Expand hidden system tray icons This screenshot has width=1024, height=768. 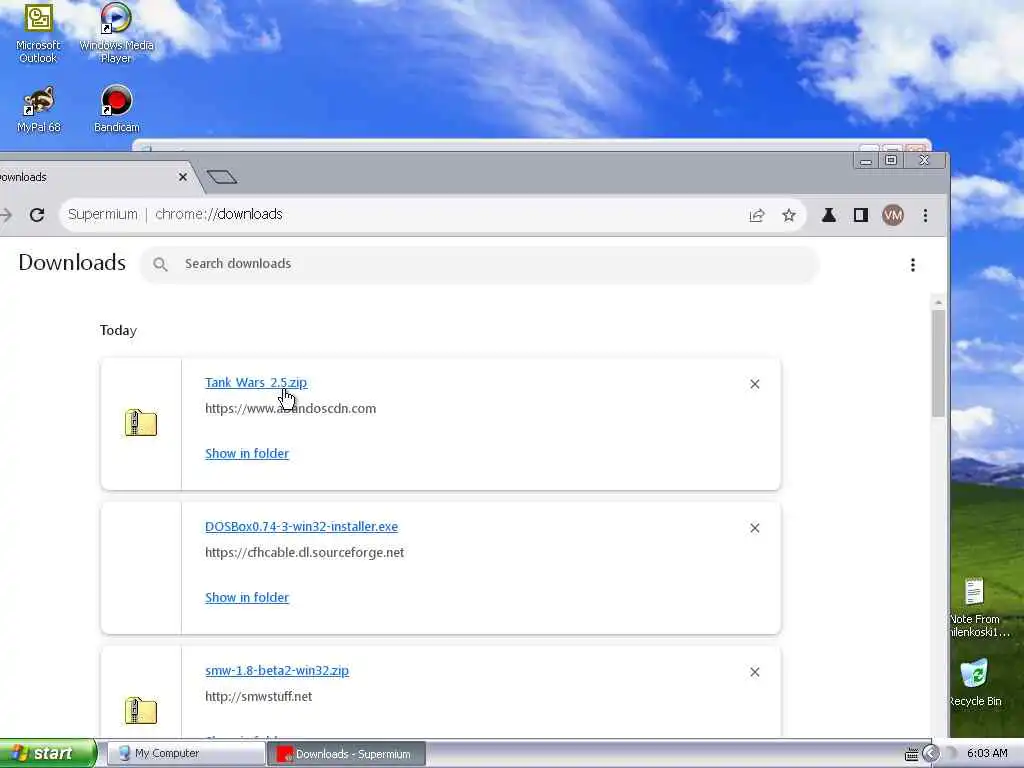pos(931,754)
